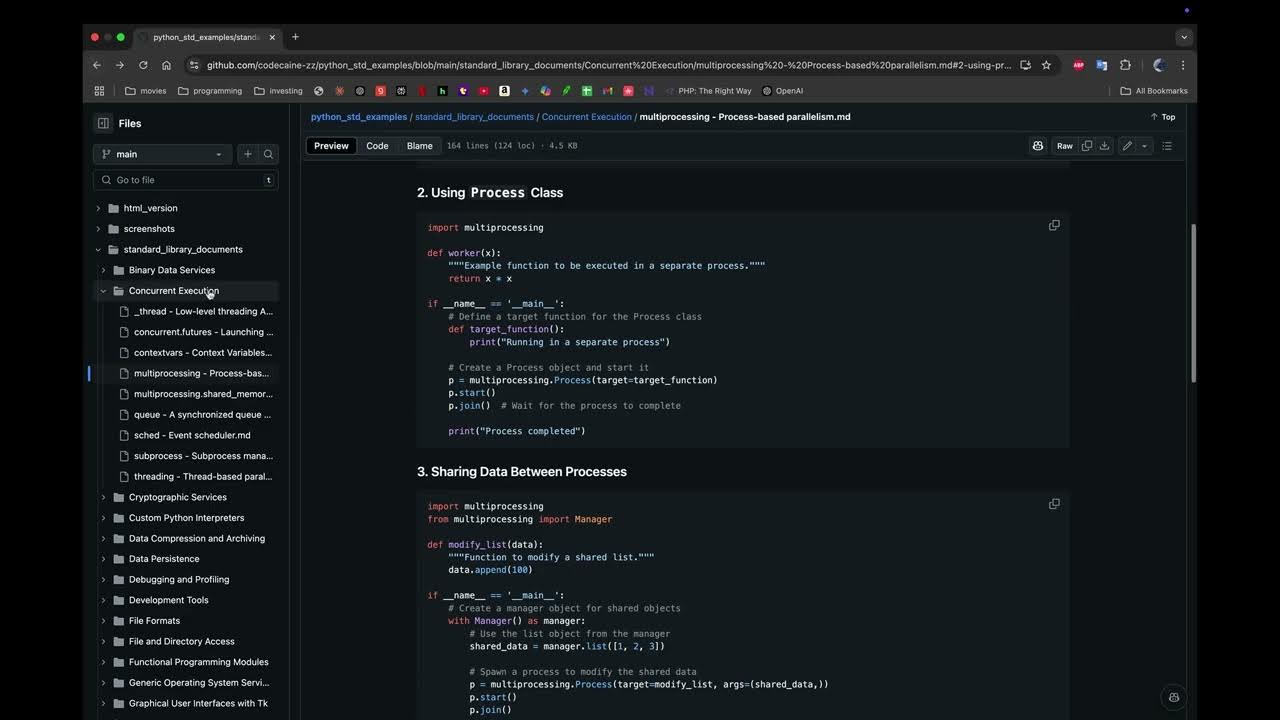1280x720 pixels.
Task: Select Functional Programming Modules folder
Action: pos(199,662)
